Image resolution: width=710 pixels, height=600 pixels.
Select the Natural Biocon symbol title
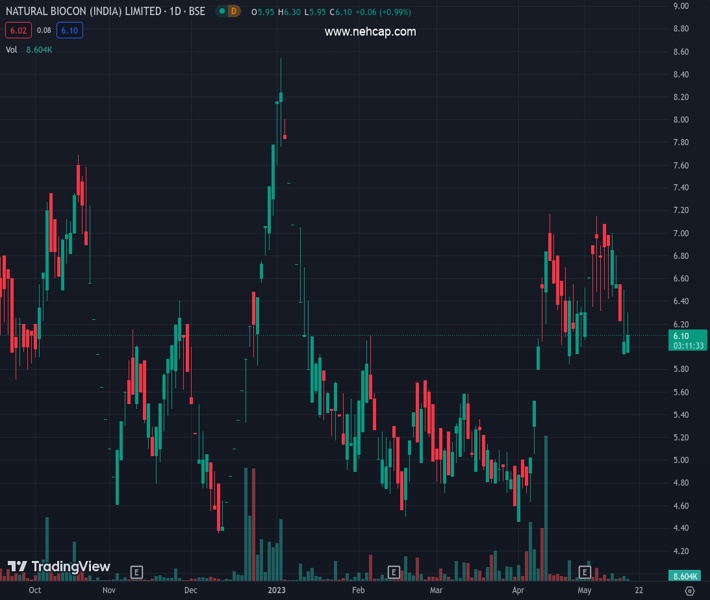(x=104, y=11)
